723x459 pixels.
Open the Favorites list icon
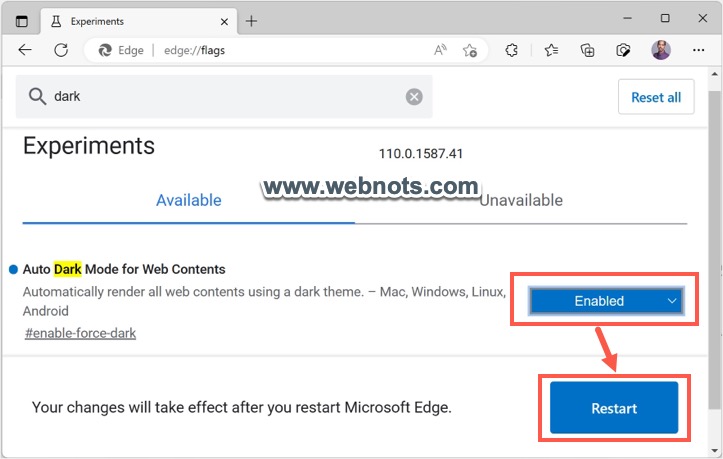pos(551,50)
